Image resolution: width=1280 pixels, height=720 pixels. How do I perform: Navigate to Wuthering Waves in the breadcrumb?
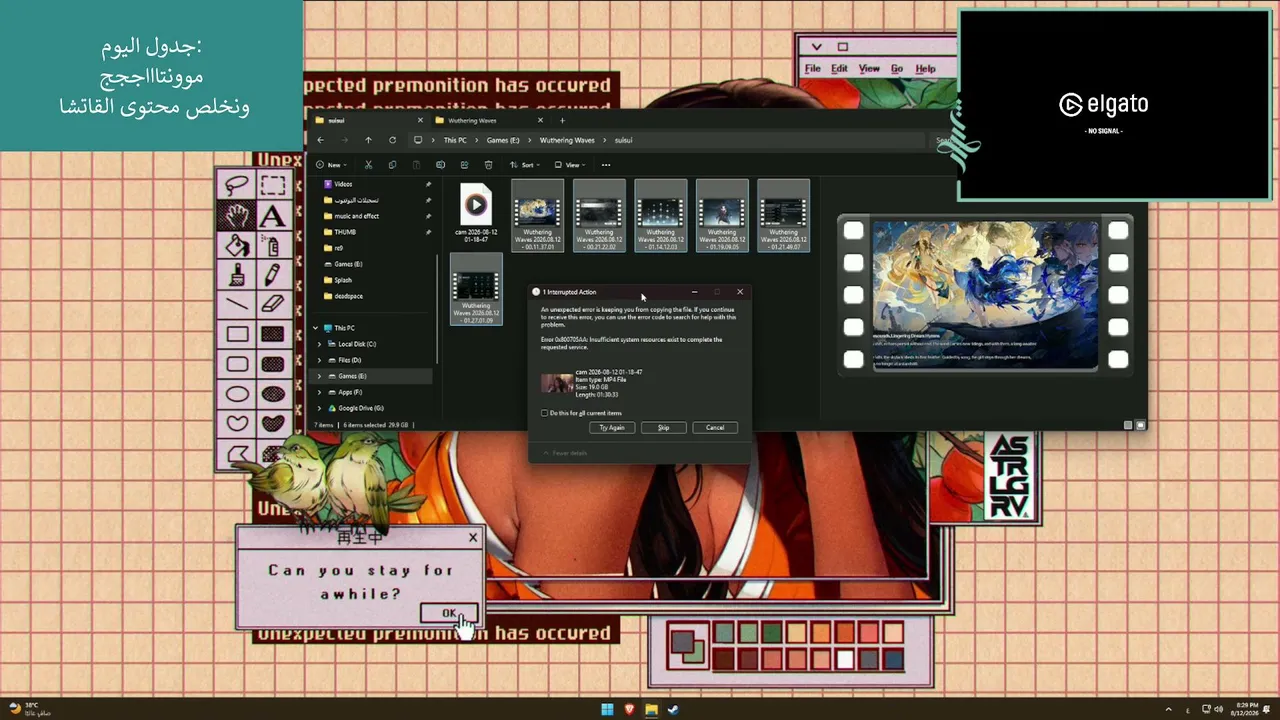pos(567,140)
